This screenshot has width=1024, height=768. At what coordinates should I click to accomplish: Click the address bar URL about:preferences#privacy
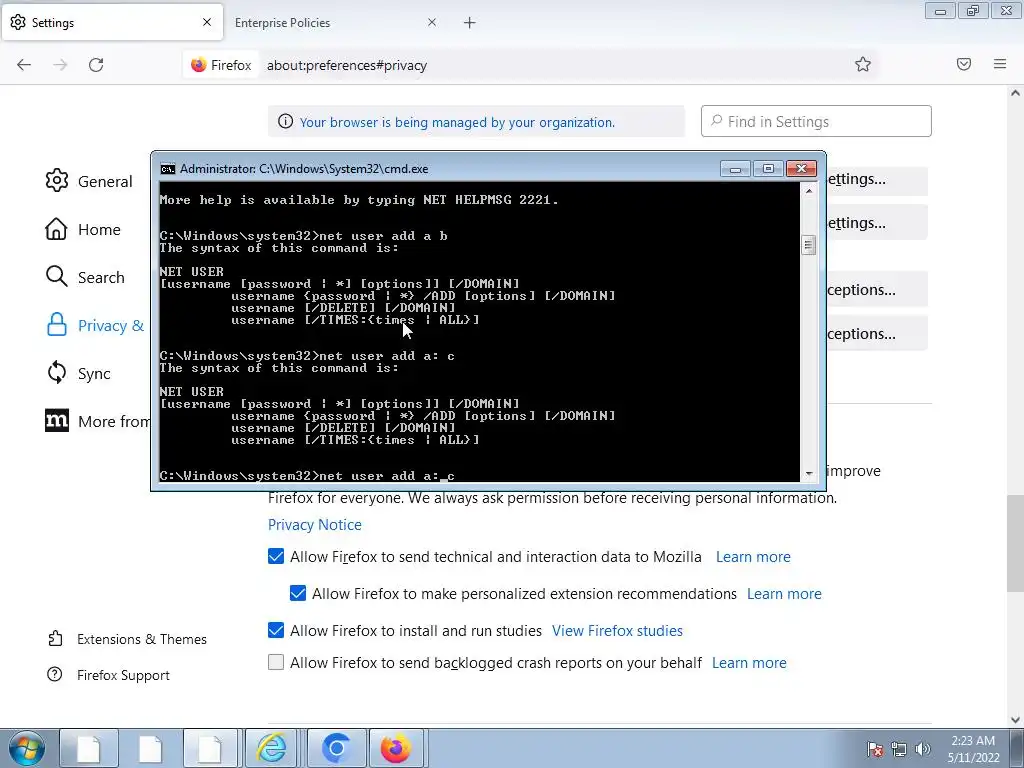[x=347, y=65]
